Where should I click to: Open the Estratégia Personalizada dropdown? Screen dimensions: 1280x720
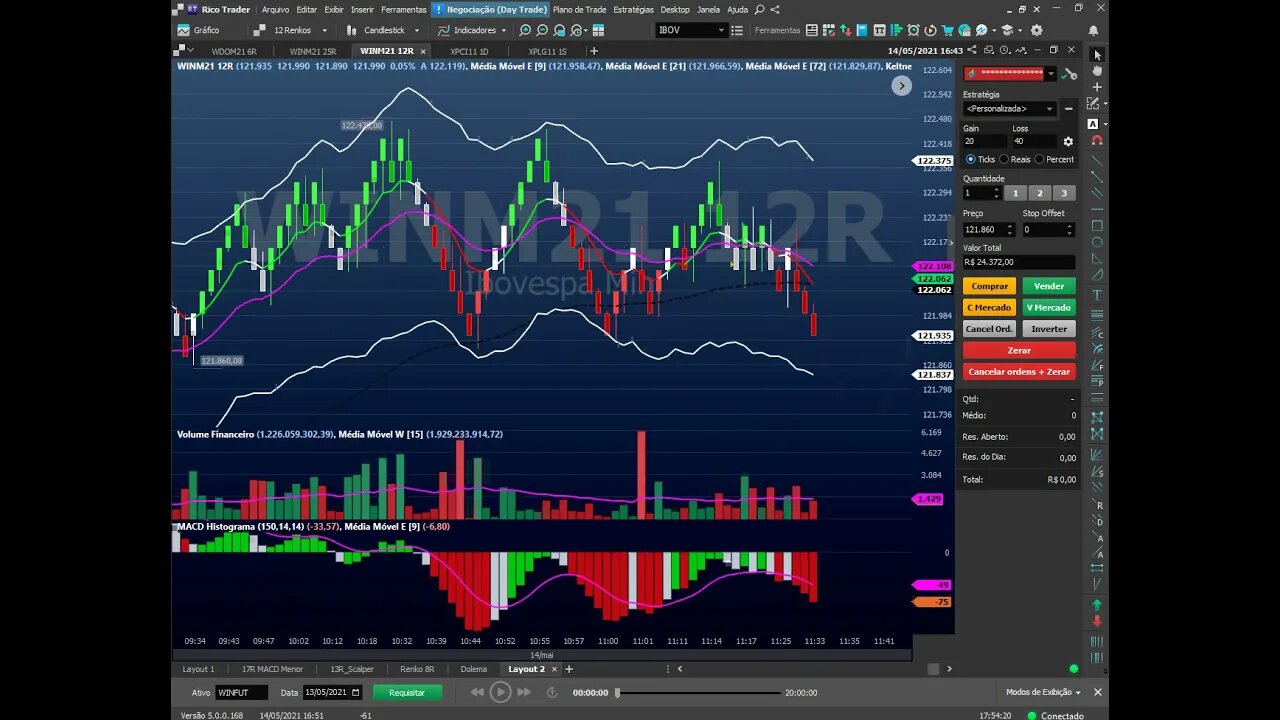1010,108
